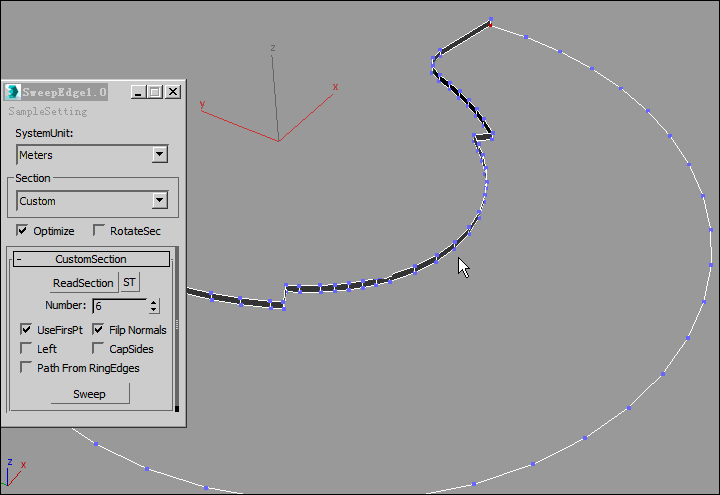Enable Path From RingEdges checkbox
Viewport: 720px width, 495px height.
(x=26, y=367)
